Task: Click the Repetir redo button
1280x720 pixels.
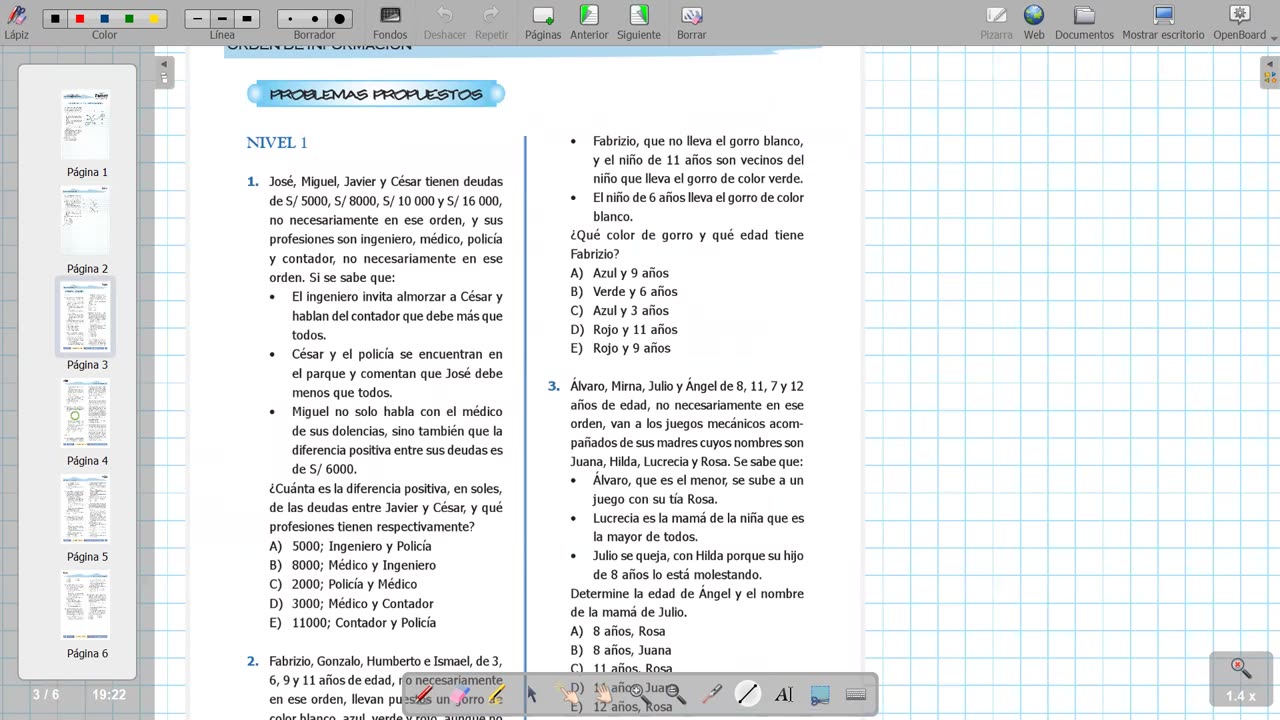Action: tap(492, 21)
